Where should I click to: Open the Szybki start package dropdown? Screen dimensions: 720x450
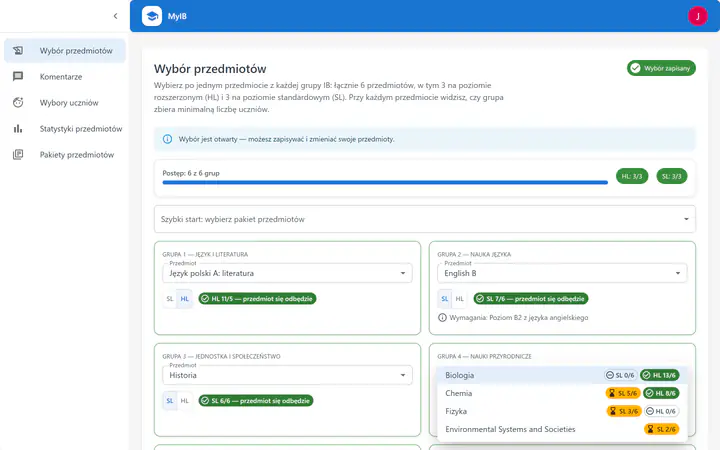click(x=425, y=219)
